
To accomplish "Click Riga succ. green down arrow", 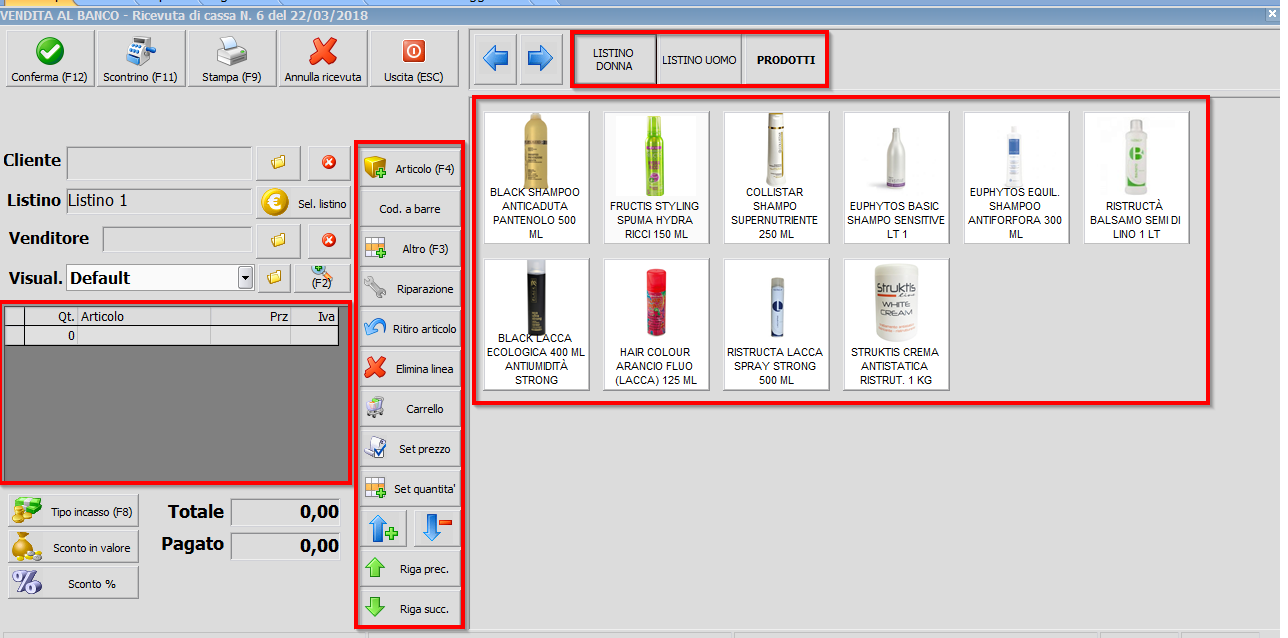I will click(409, 607).
